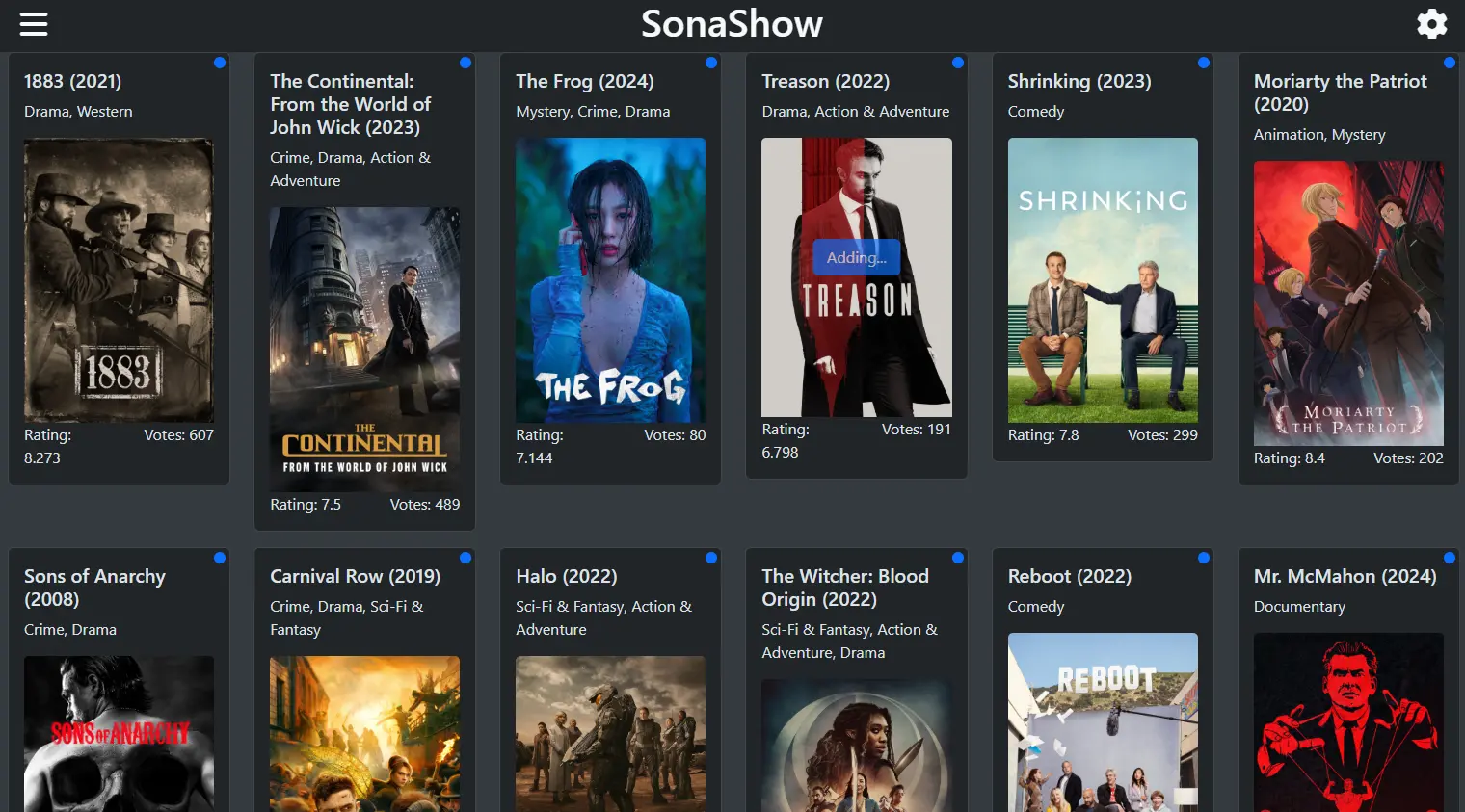The height and width of the screenshot is (812, 1465).
Task: Select the Shrinking poster thumbnail
Action: (1103, 280)
